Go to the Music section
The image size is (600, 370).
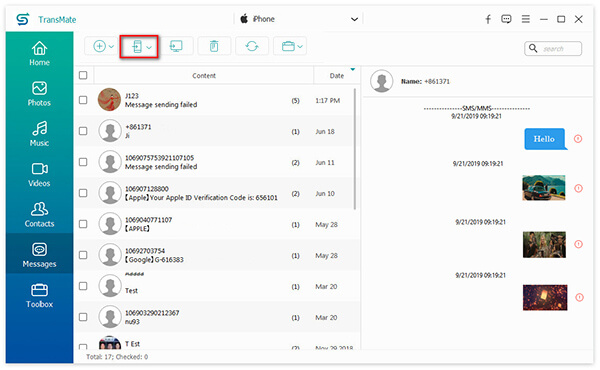[39, 134]
